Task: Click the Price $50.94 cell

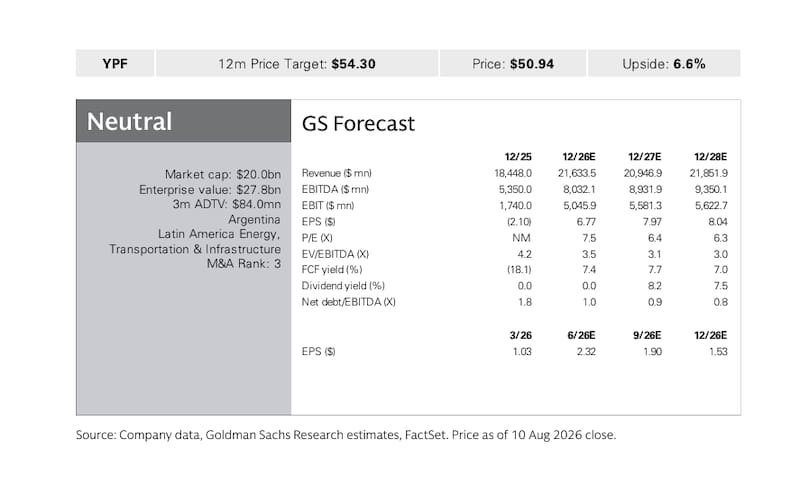Action: coord(513,63)
